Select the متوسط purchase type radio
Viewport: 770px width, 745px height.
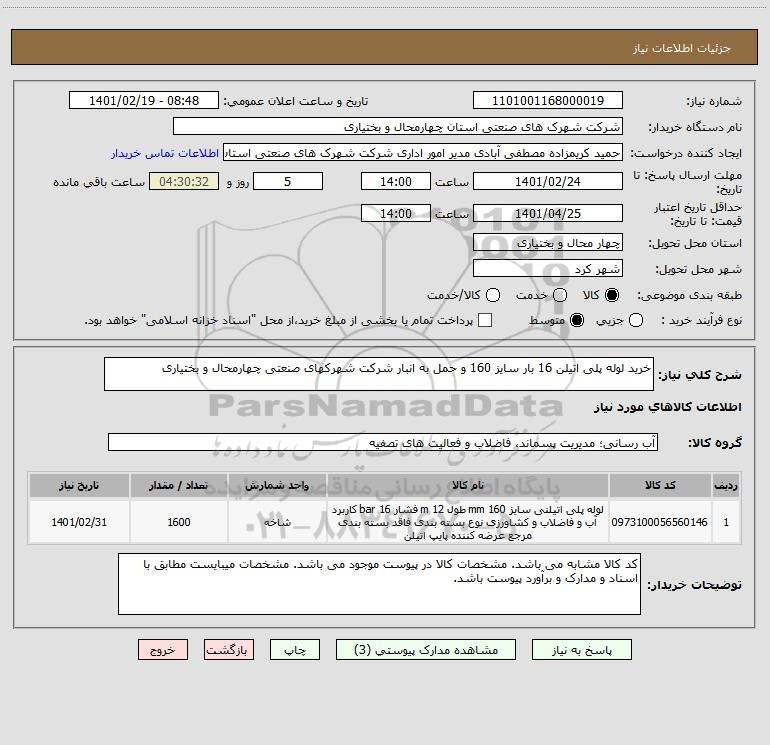click(577, 320)
